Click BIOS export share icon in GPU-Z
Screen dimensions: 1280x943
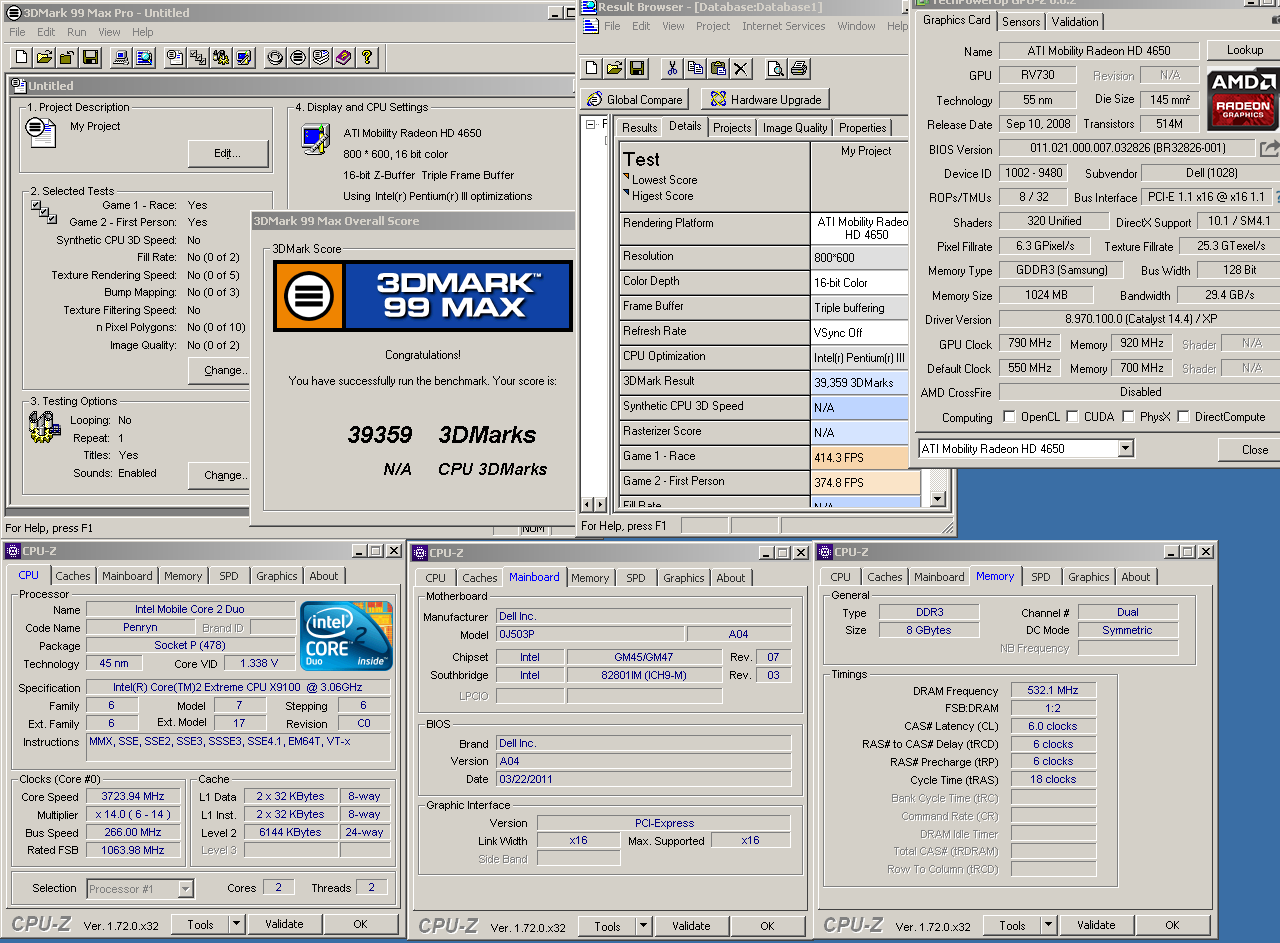tap(1268, 148)
